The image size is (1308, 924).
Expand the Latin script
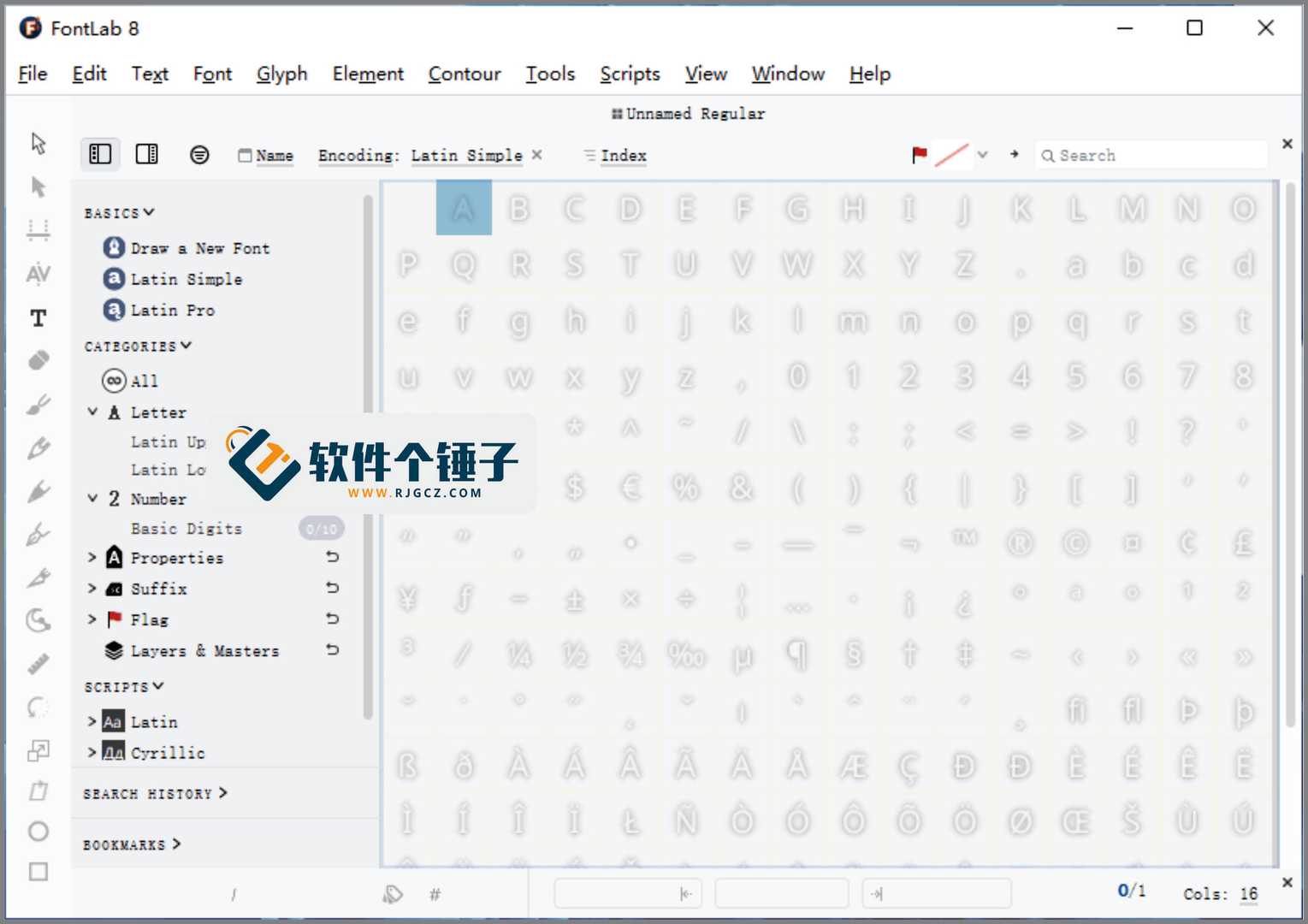point(92,721)
